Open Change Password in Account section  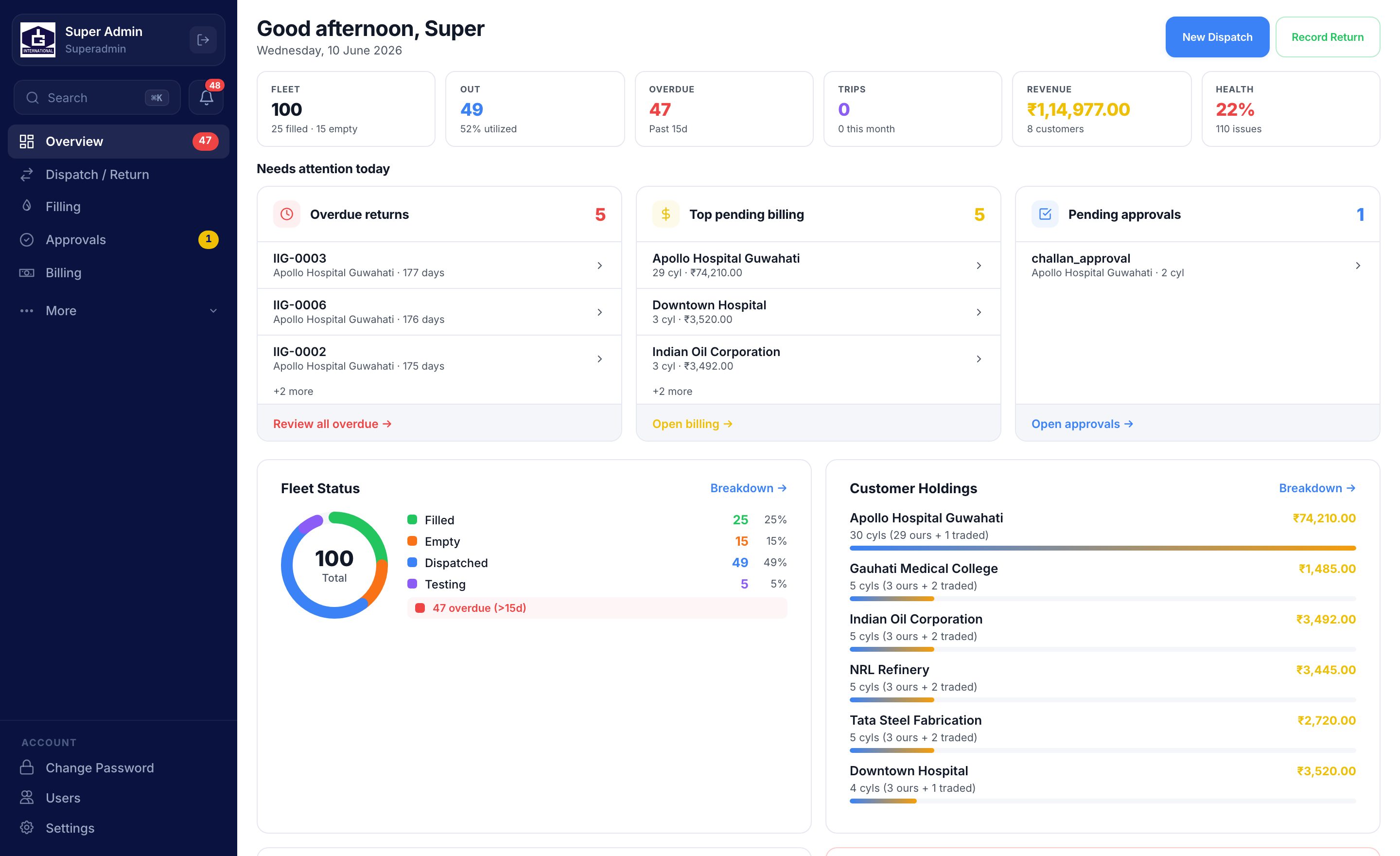click(x=119, y=767)
